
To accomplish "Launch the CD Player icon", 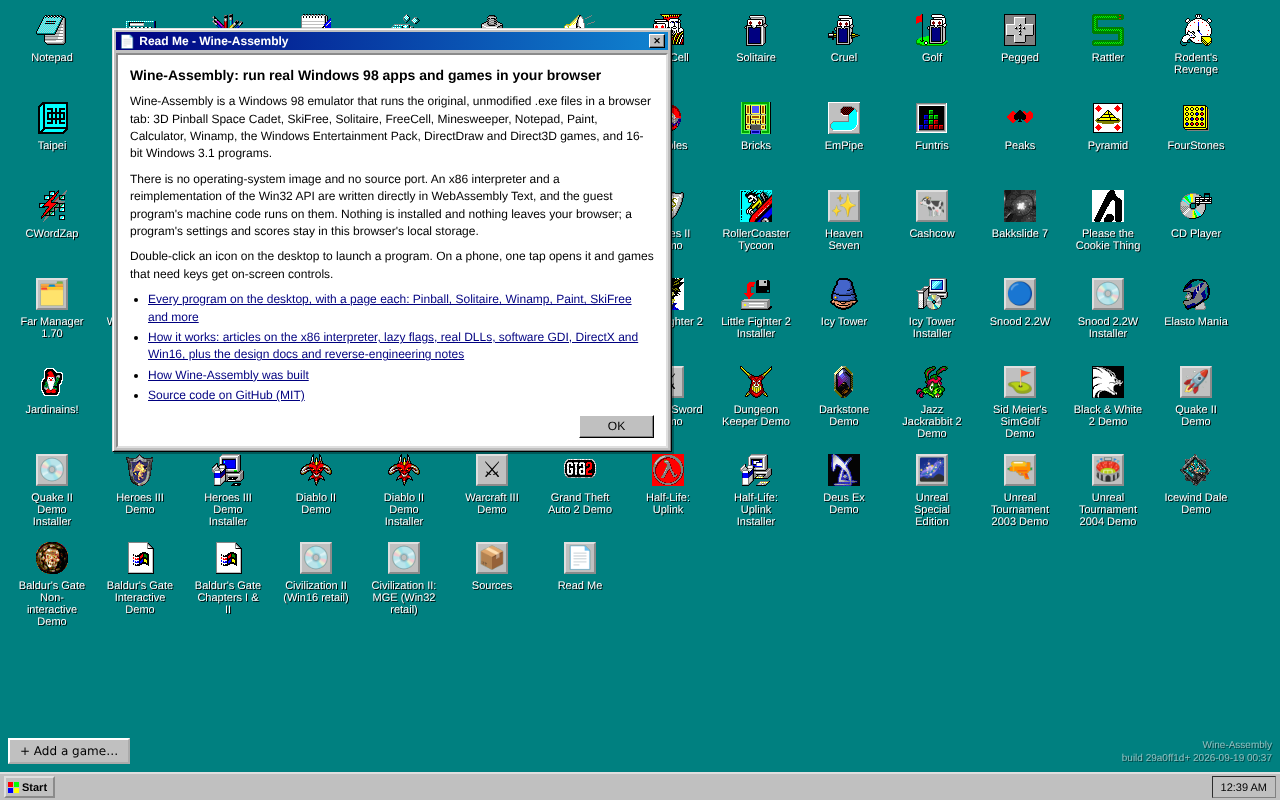I will (x=1196, y=206).
